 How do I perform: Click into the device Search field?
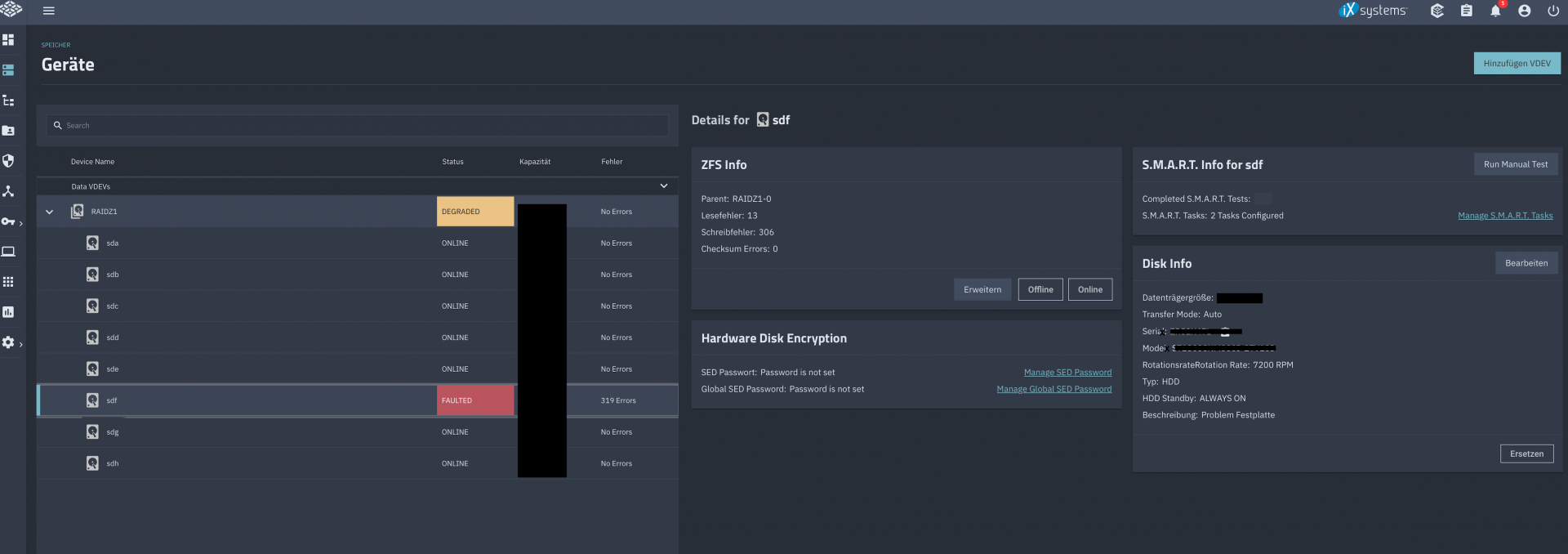pos(358,125)
